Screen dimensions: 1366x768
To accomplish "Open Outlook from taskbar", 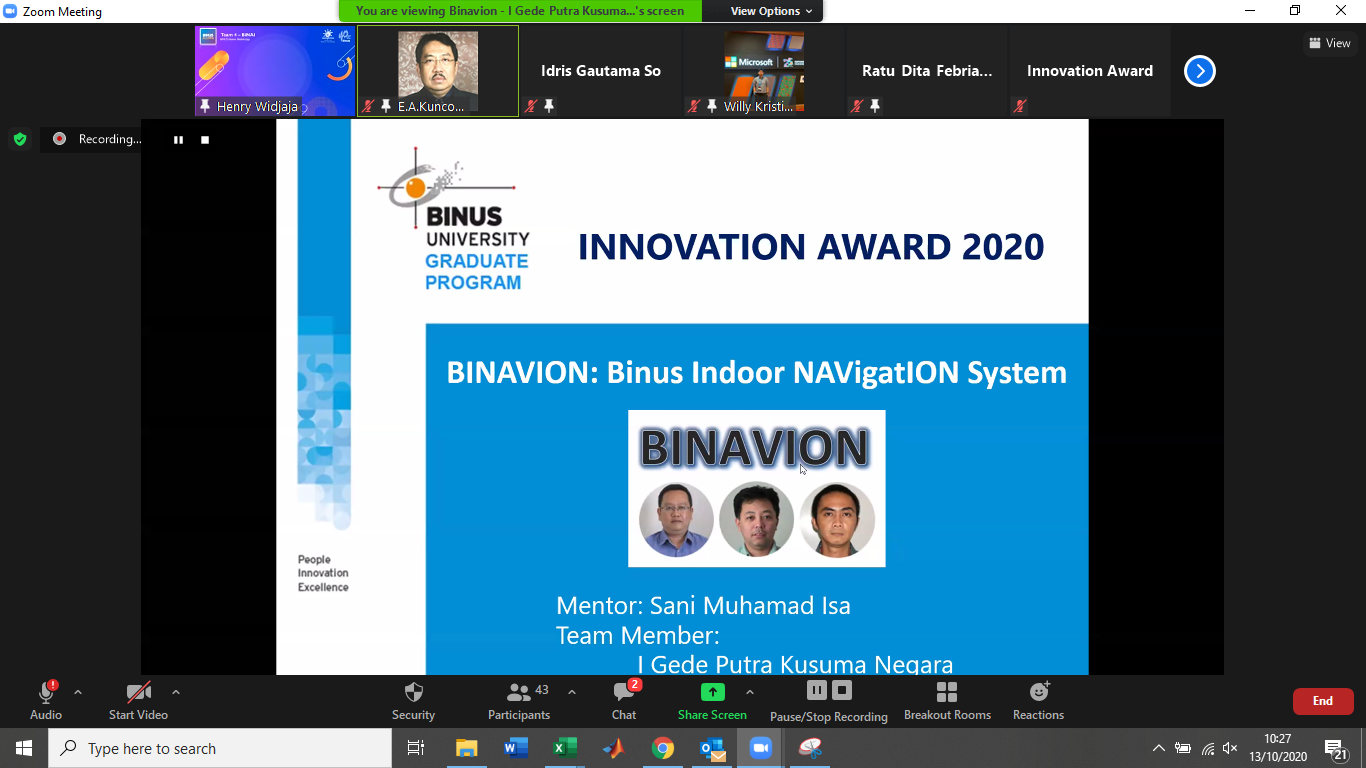I will click(x=712, y=748).
